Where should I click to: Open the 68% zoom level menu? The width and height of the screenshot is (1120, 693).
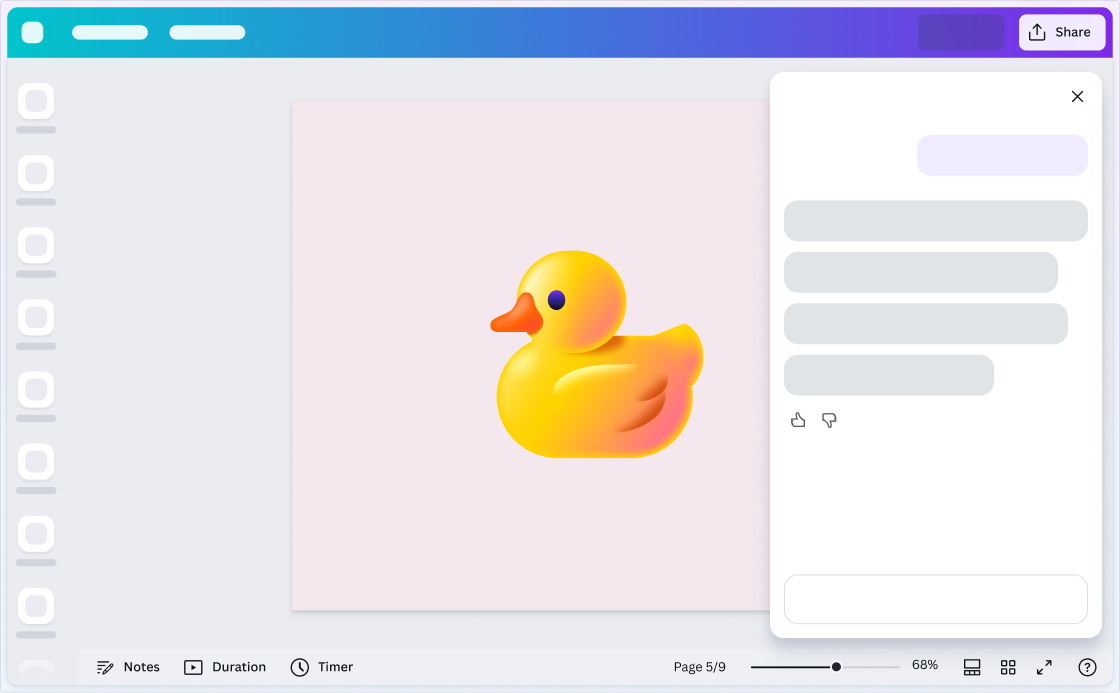click(924, 665)
